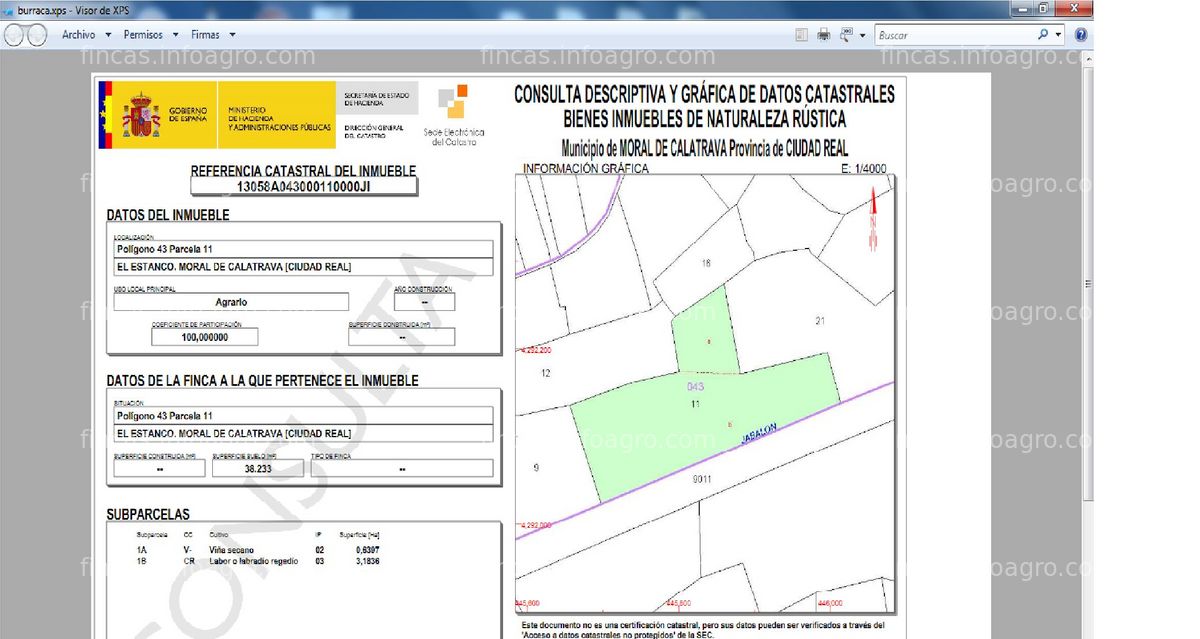Click Polígono 43 Parcela 11 under Datos del Inmueble
The width and height of the screenshot is (1200, 639).
(305, 249)
